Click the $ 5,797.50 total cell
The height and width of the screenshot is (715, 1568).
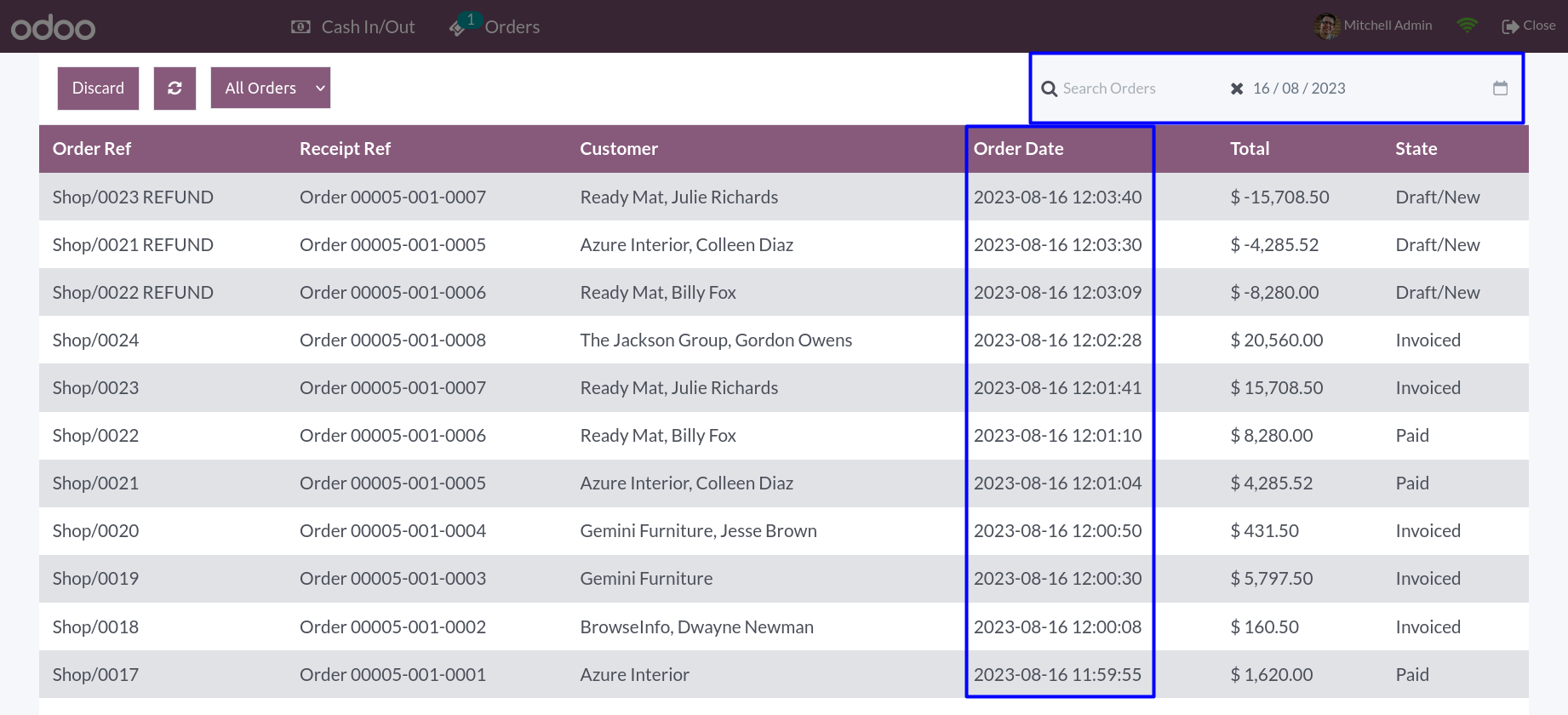(x=1271, y=579)
